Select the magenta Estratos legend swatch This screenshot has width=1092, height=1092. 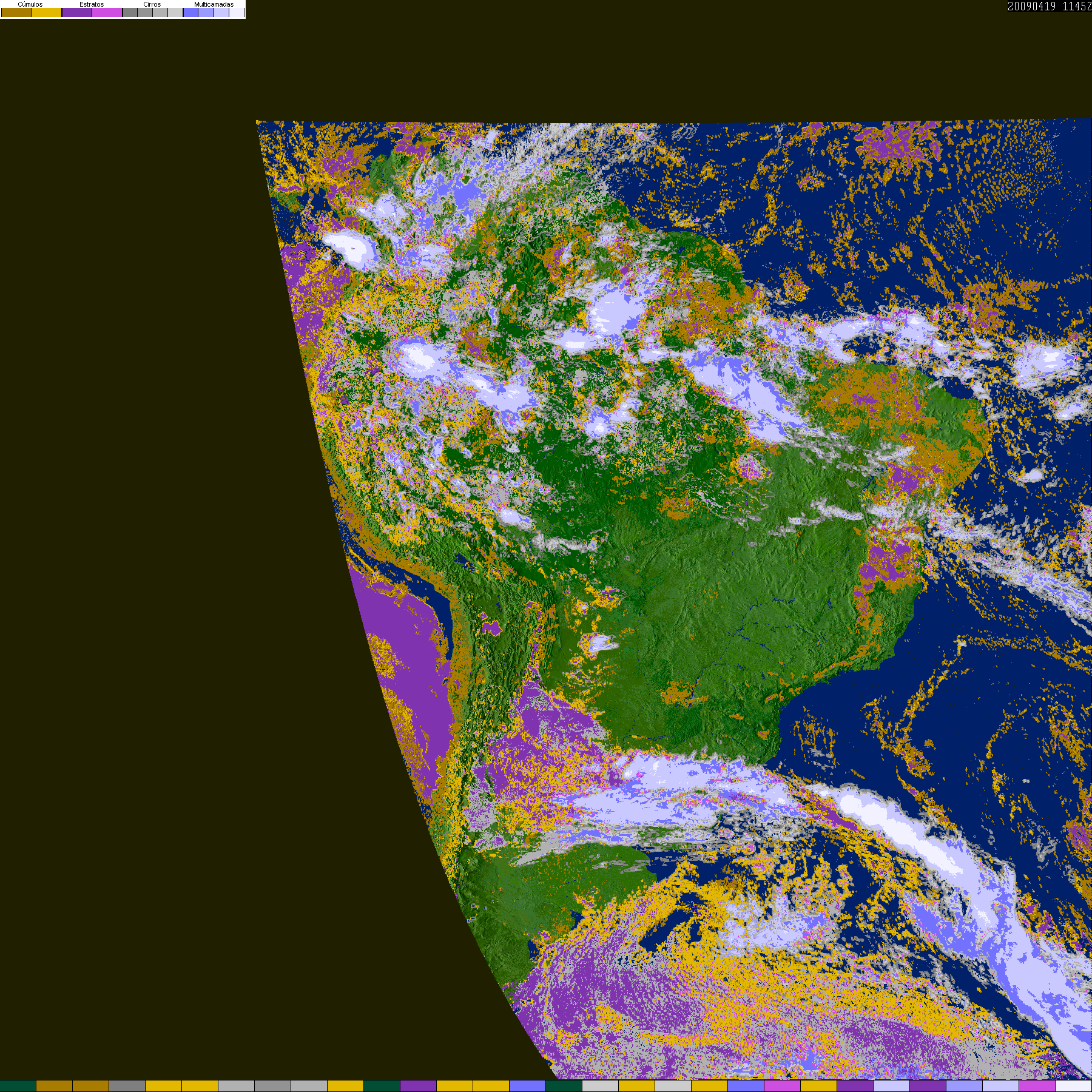coord(107,12)
